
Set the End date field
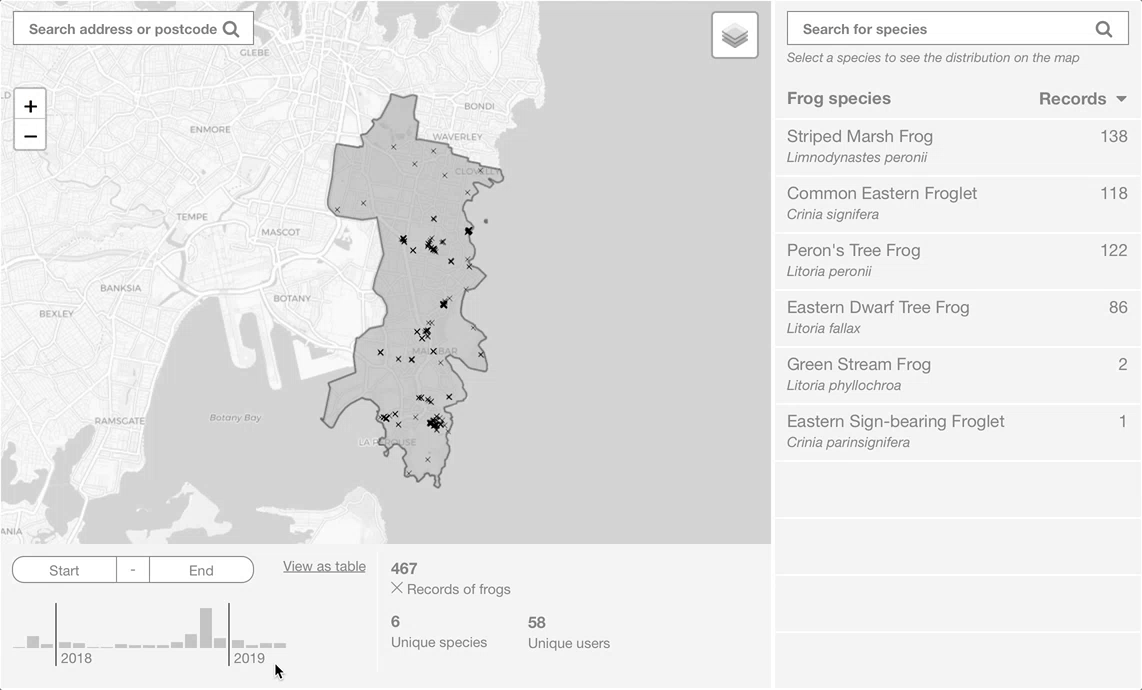coord(202,570)
